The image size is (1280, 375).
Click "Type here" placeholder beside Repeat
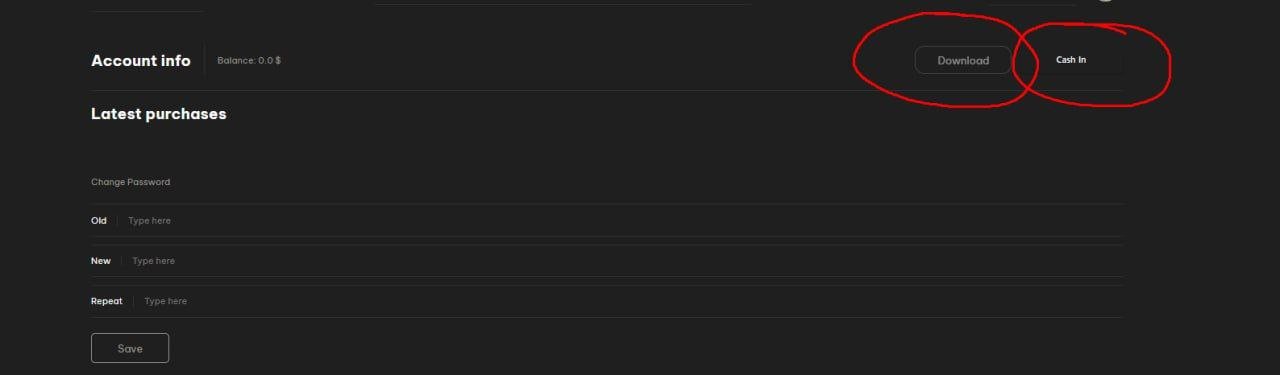[x=166, y=301]
